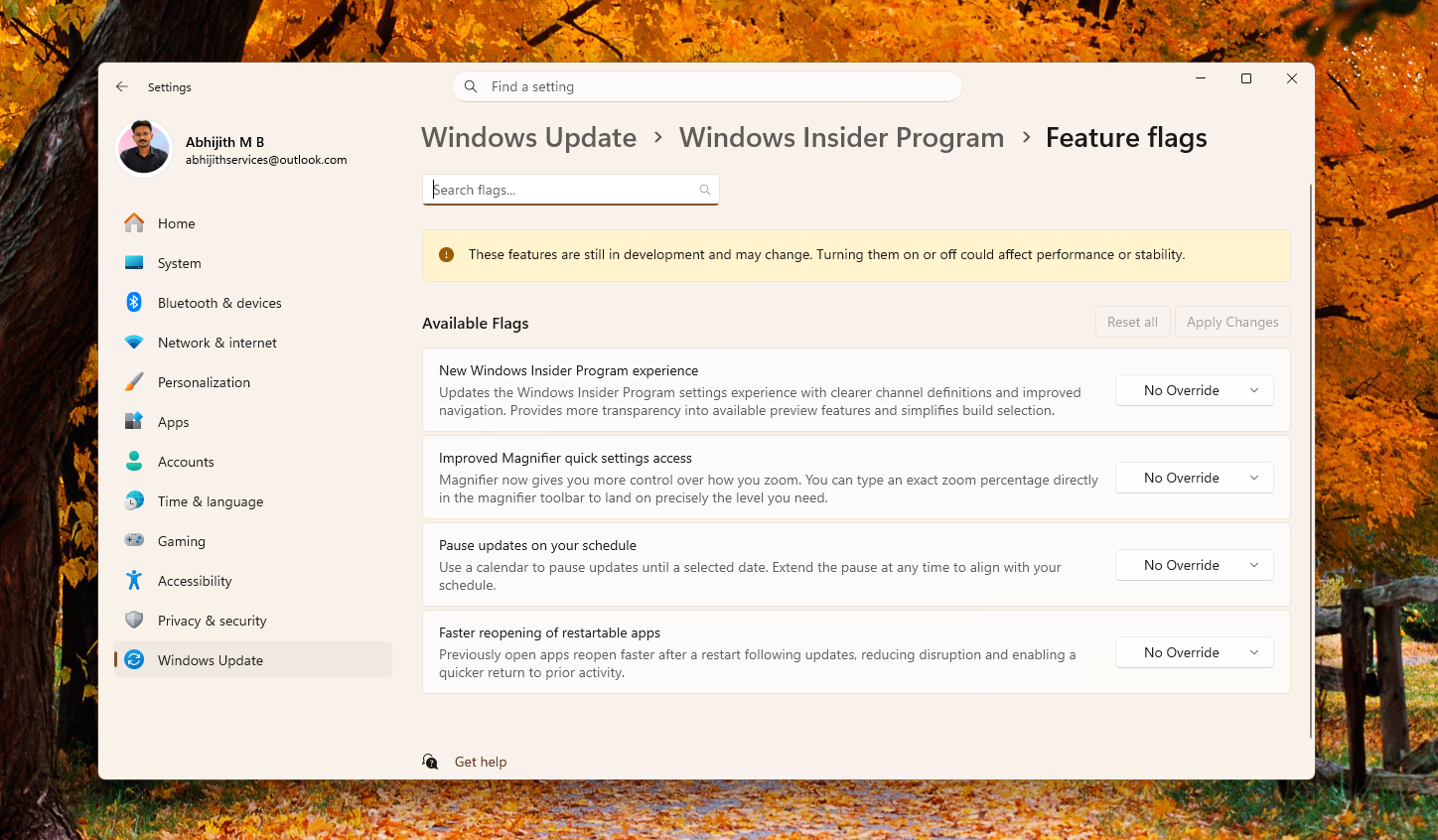The width and height of the screenshot is (1438, 840).
Task: Click the account email abhijithservices@outlook.com
Action: point(266,160)
